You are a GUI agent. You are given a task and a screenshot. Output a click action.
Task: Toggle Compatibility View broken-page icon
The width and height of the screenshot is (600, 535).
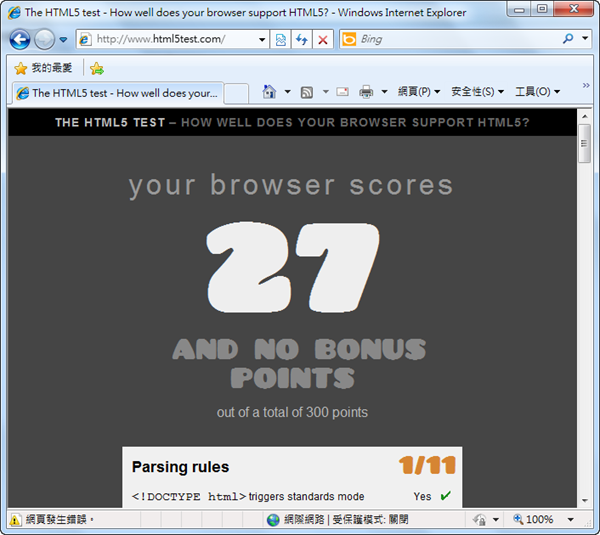click(x=280, y=39)
